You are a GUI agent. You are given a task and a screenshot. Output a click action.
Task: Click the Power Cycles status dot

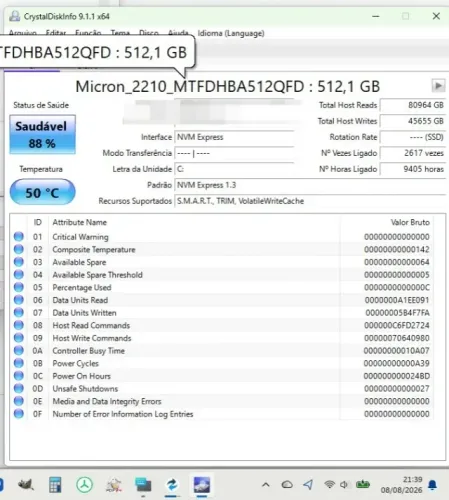click(x=19, y=363)
